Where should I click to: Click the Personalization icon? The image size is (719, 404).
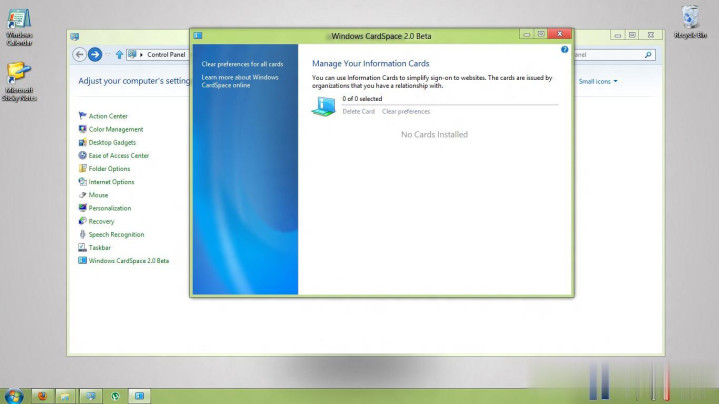coord(83,208)
